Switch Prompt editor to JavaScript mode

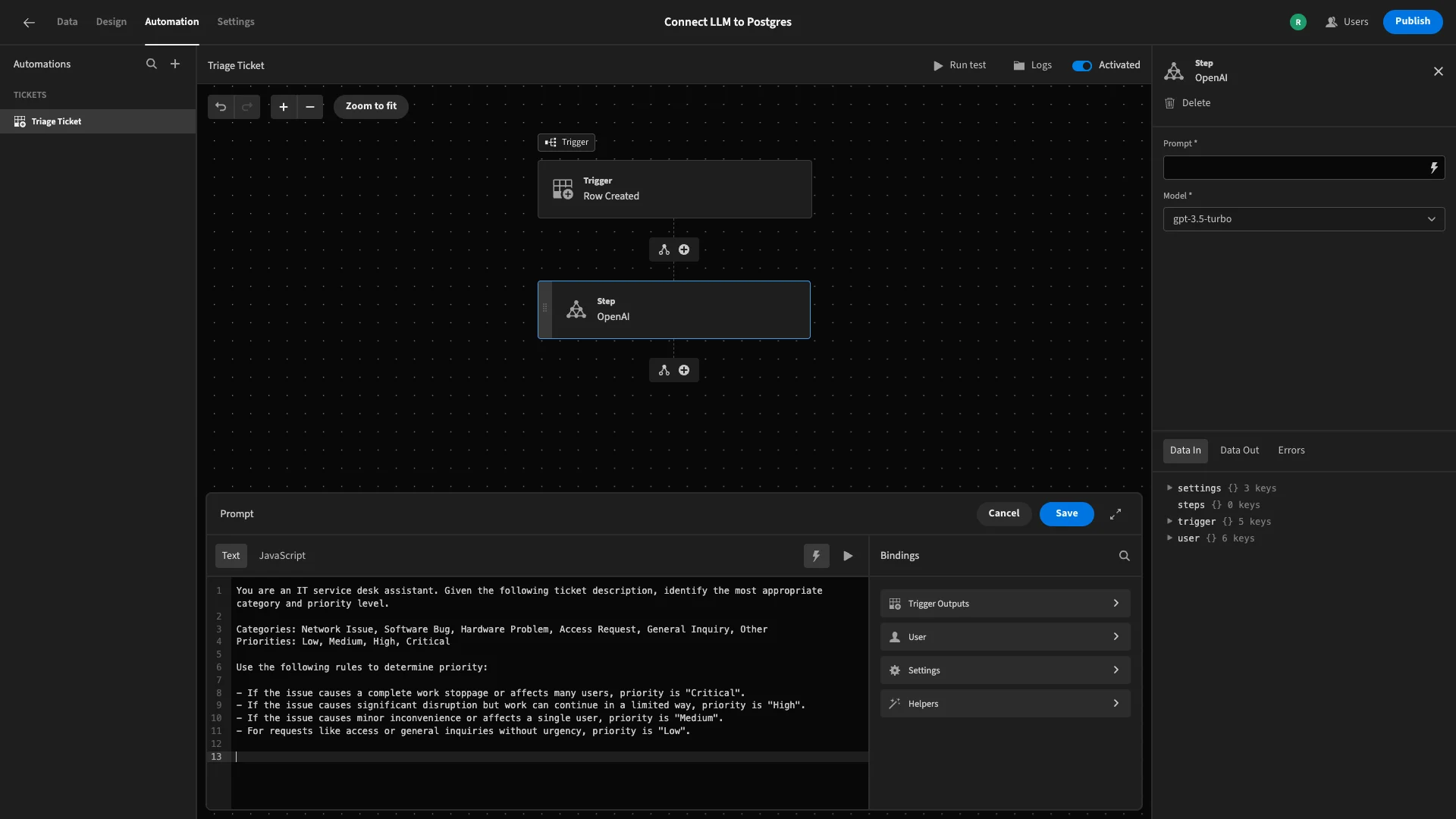point(282,556)
